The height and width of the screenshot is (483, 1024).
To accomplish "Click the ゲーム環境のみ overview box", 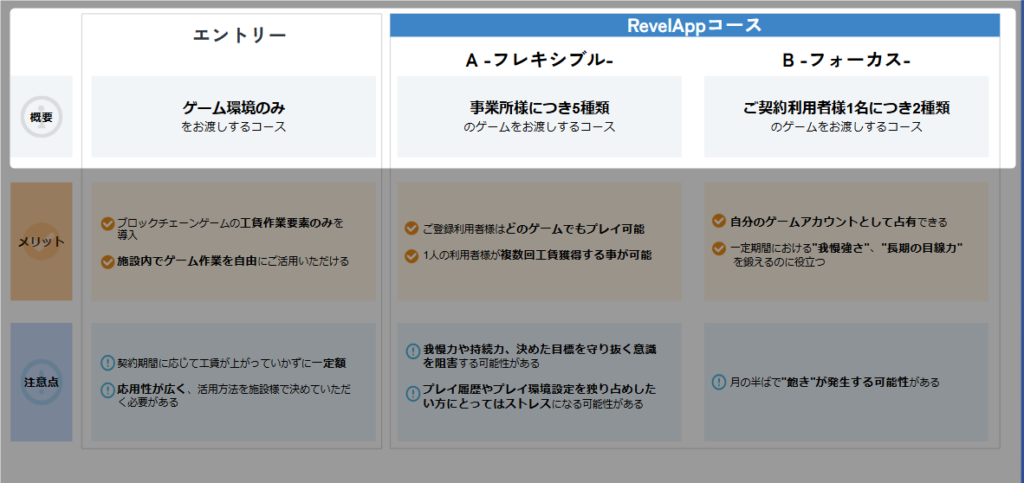I will point(233,116).
